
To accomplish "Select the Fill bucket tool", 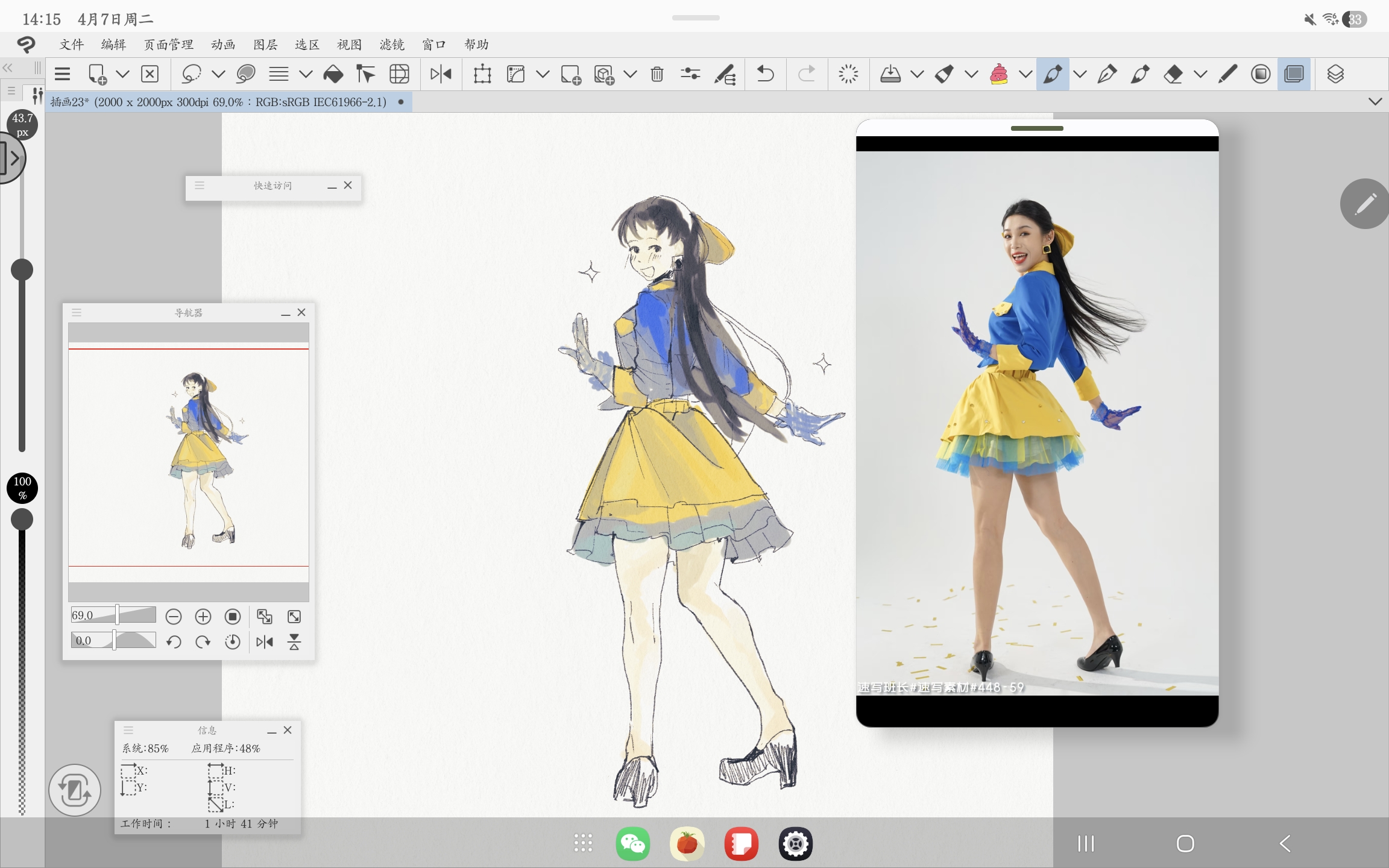I will 333,74.
